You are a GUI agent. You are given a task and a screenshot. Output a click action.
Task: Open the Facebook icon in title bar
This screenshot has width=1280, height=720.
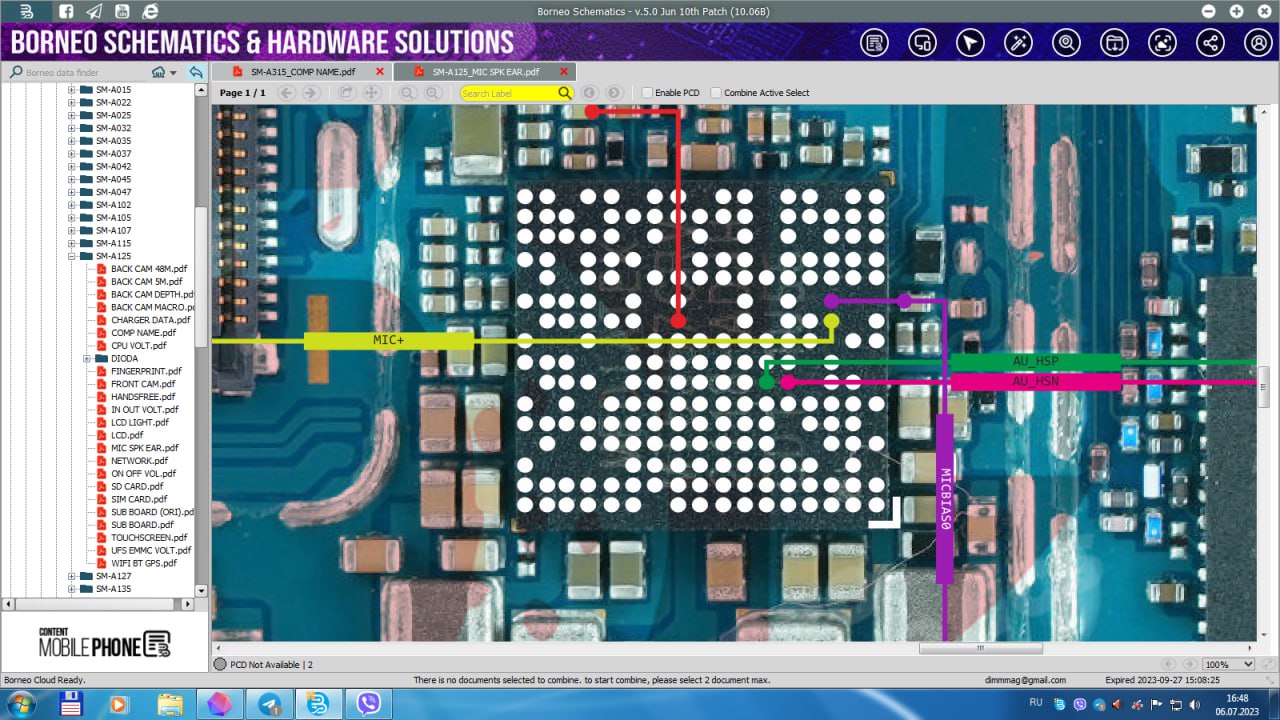coord(65,11)
